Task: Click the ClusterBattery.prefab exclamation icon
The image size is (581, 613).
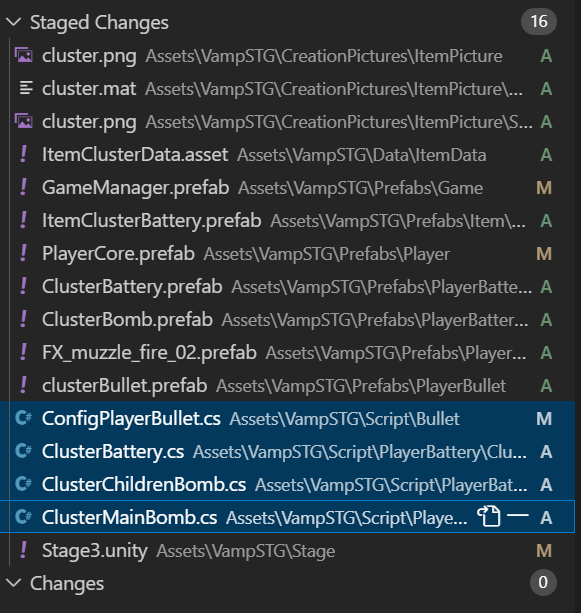Action: click(23, 286)
